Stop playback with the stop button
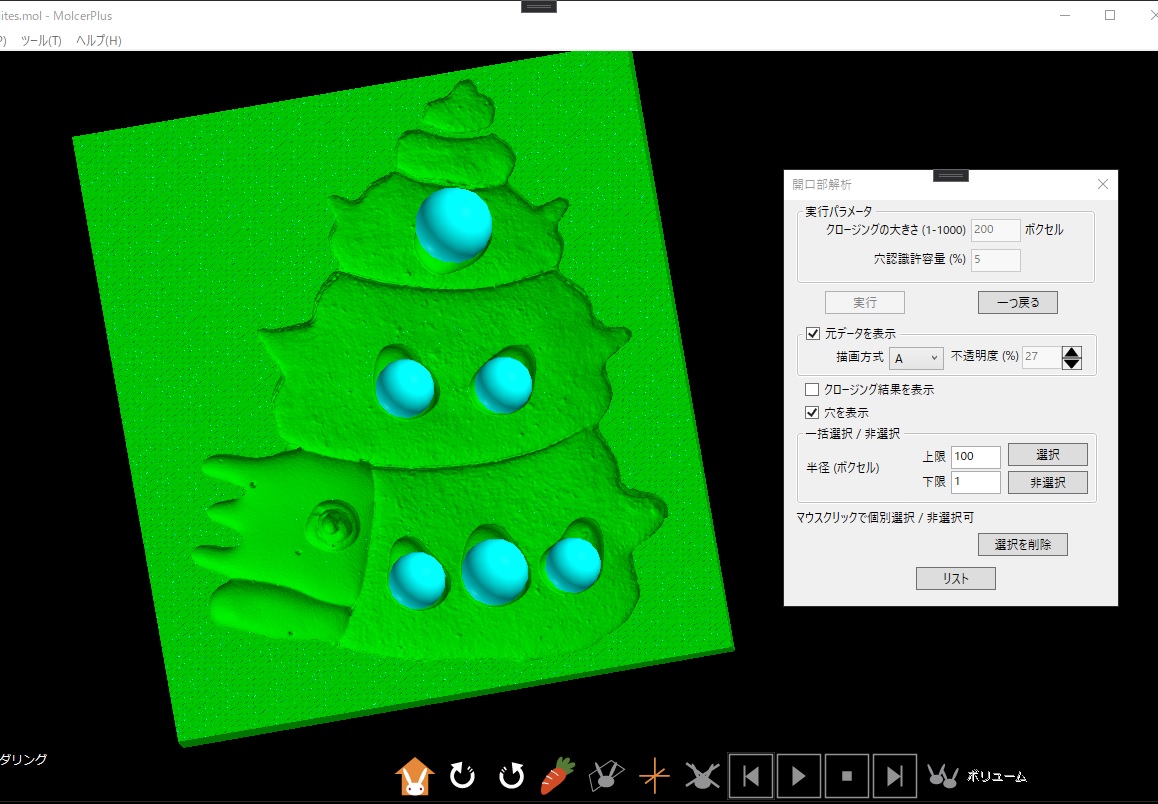The image size is (1158, 804). click(x=847, y=776)
